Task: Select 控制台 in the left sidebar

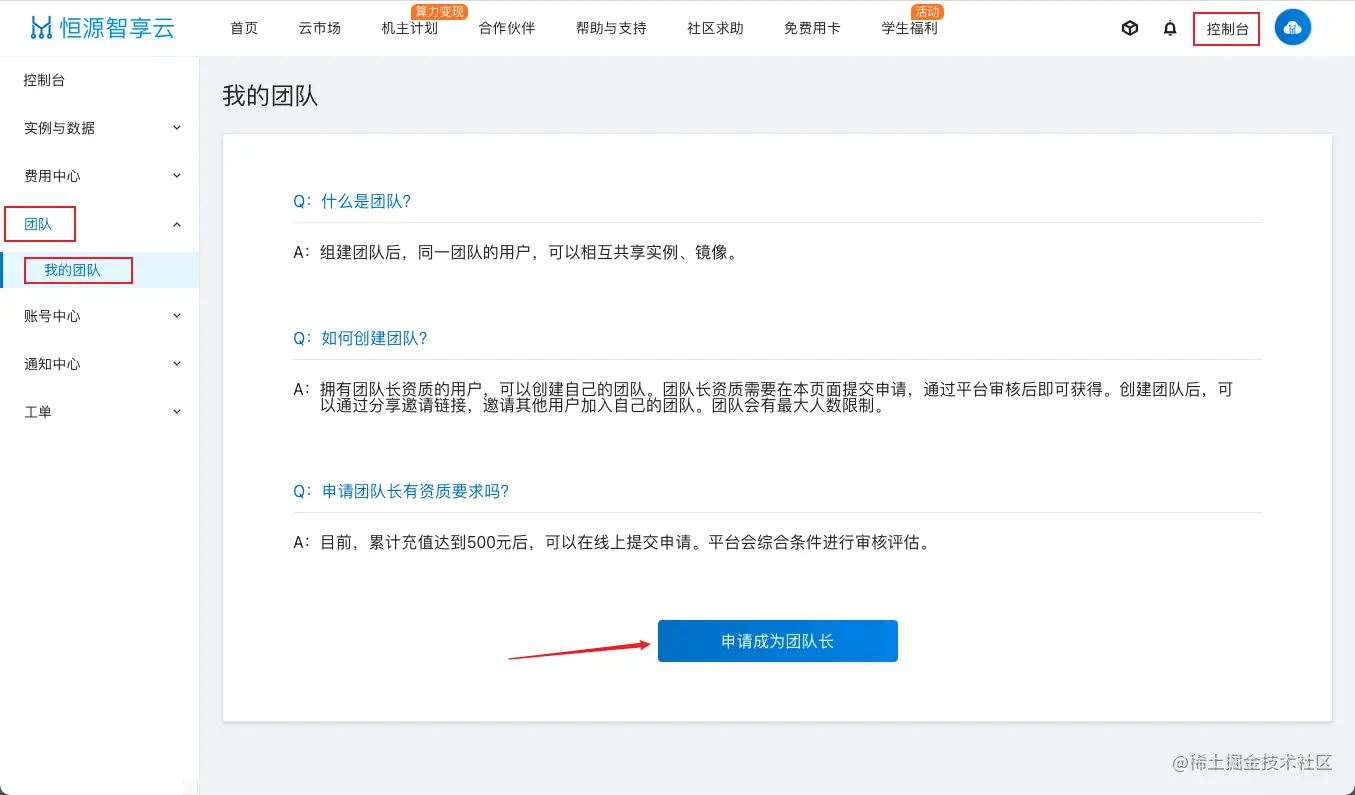Action: coord(44,80)
